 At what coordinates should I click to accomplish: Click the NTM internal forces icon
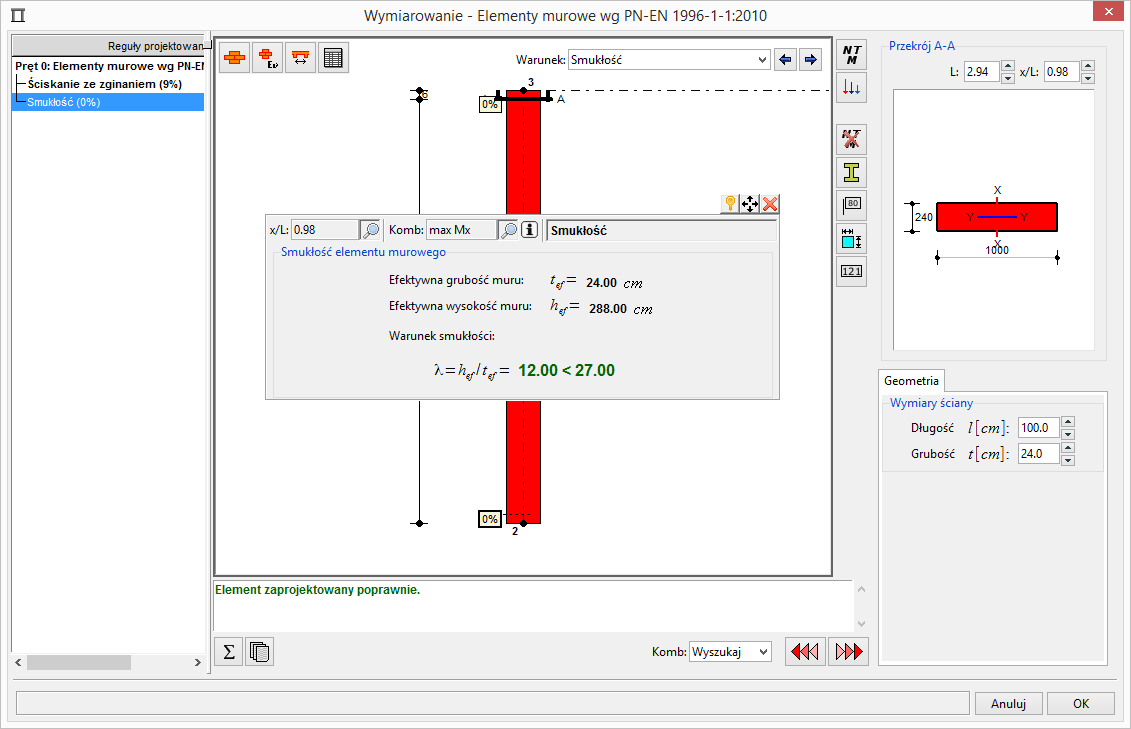(x=851, y=55)
